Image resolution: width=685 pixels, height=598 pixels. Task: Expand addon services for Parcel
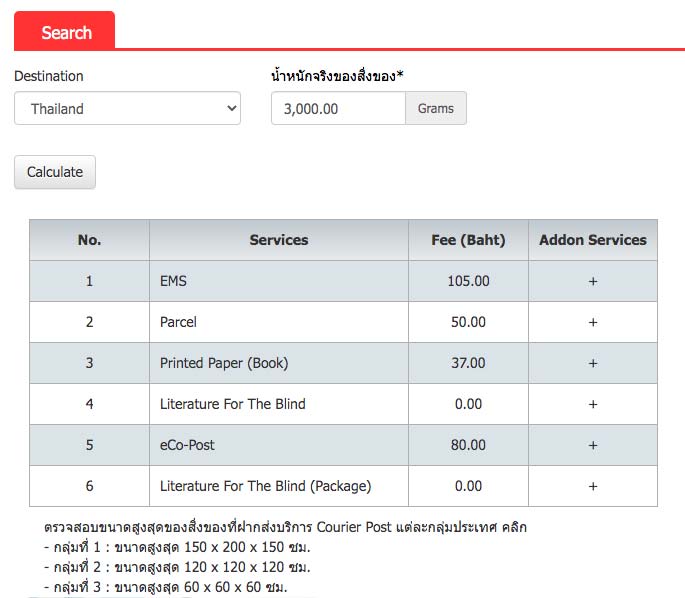point(592,322)
